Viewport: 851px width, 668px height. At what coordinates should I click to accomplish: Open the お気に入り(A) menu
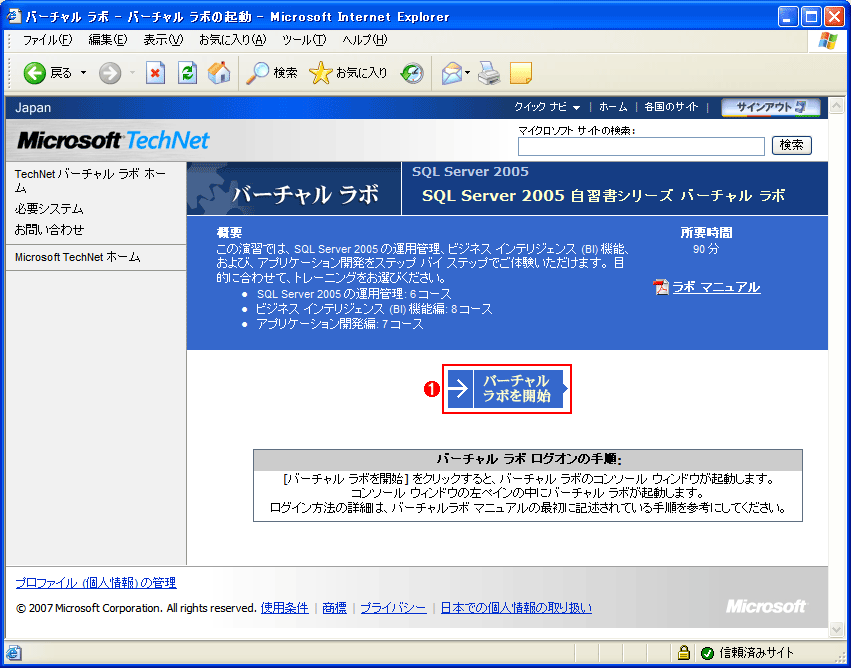pos(232,40)
